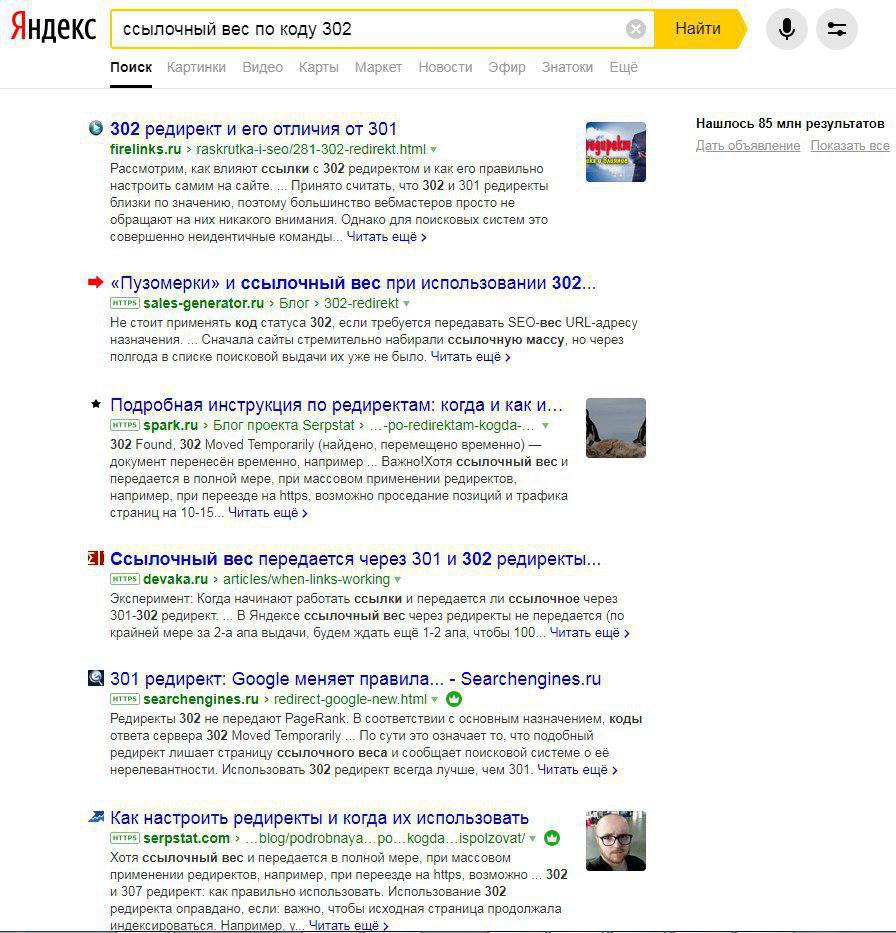Open search settings sliders icon
The width and height of the screenshot is (896, 933).
pos(837,29)
